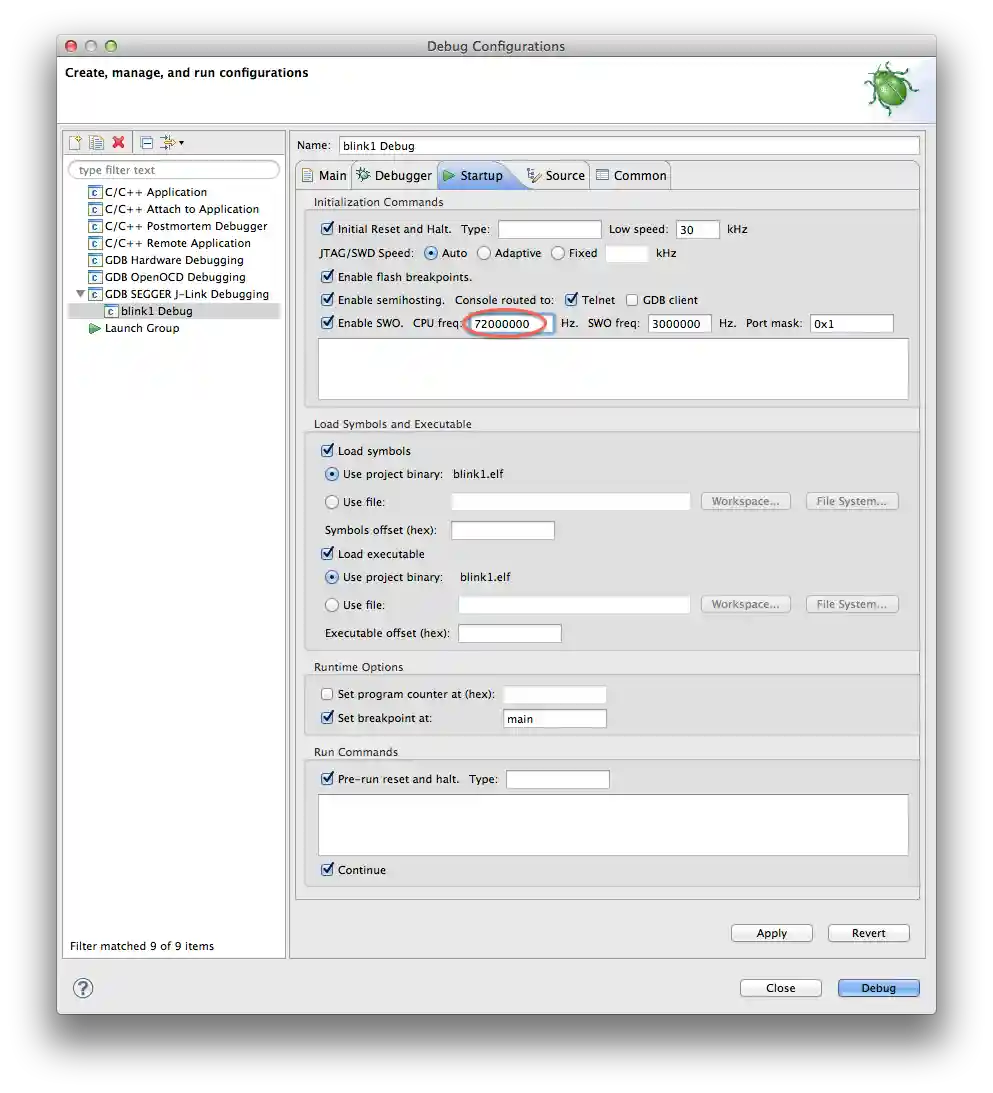Collapse the GDB SEGGER J-Link Debugging branch
The image size is (993, 1093).
pos(81,294)
